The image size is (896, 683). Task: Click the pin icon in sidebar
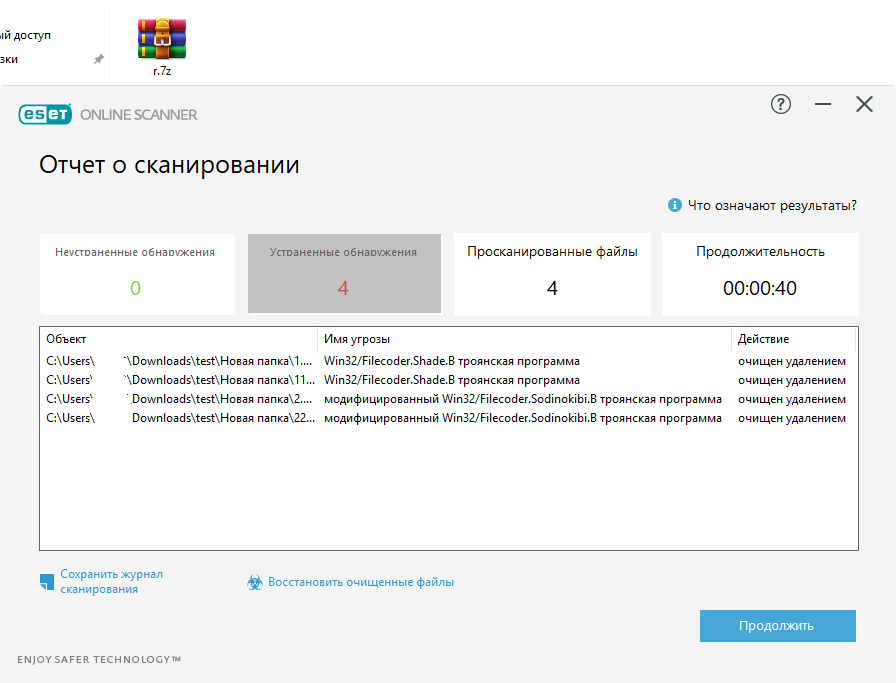click(99, 59)
